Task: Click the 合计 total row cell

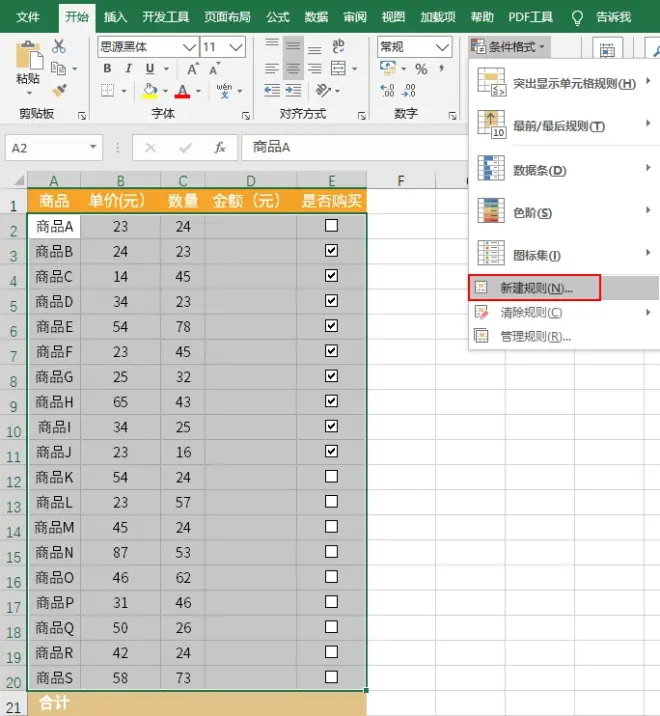Action: pos(54,703)
